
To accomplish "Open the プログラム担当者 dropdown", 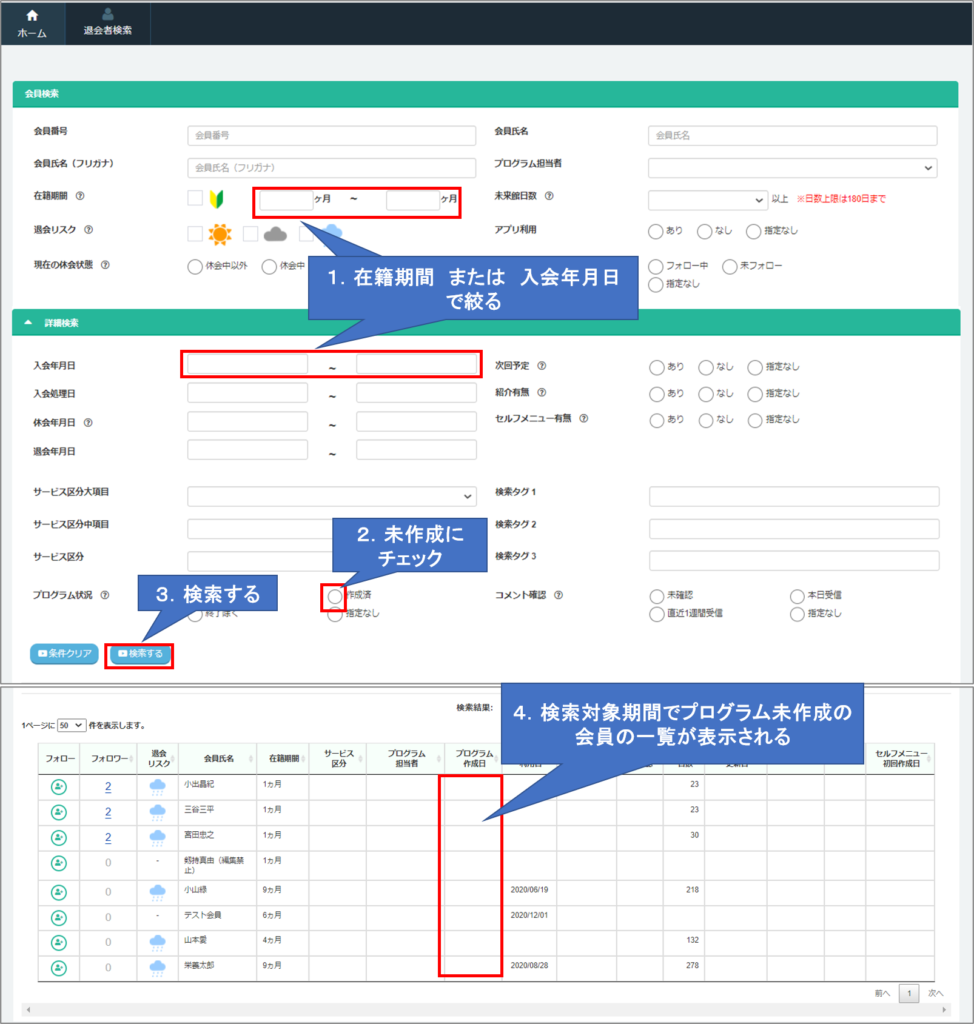I will [792, 168].
